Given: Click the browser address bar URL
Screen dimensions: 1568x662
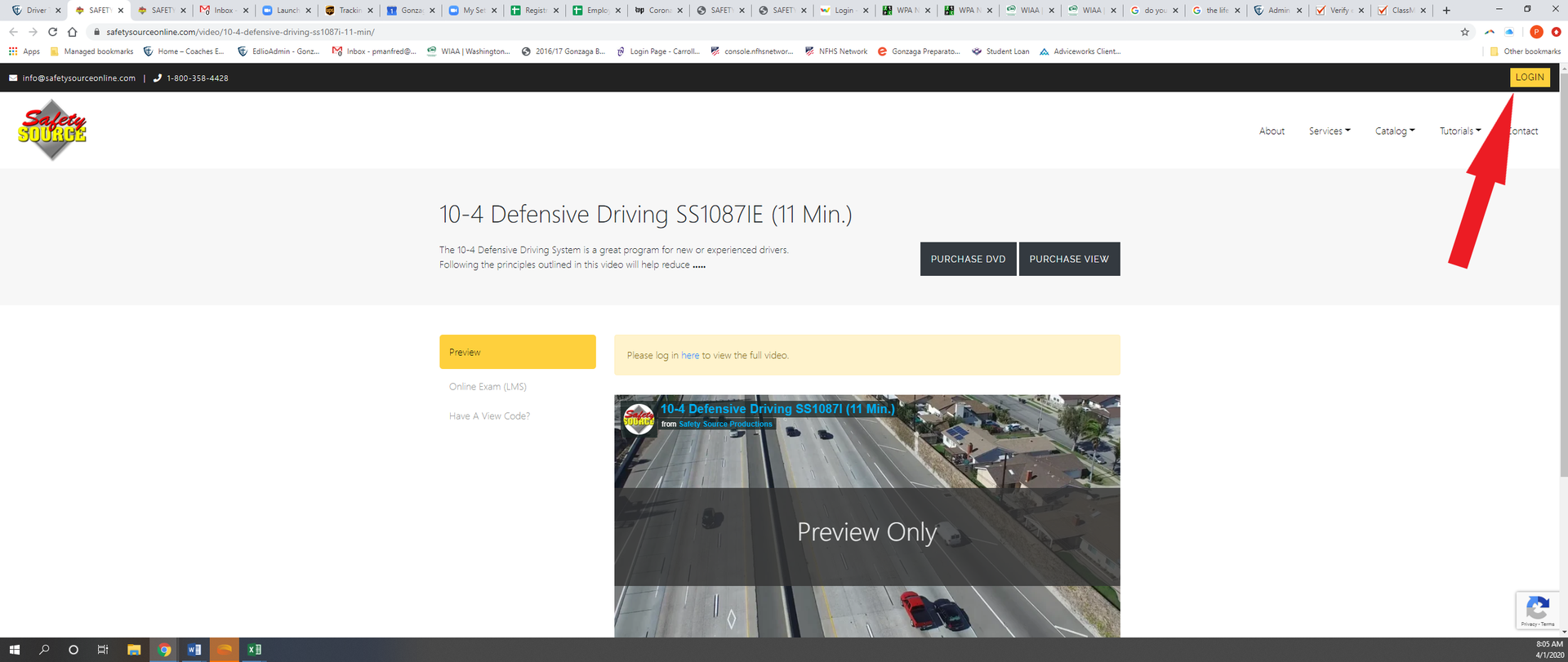Looking at the screenshot, I should click(x=240, y=32).
